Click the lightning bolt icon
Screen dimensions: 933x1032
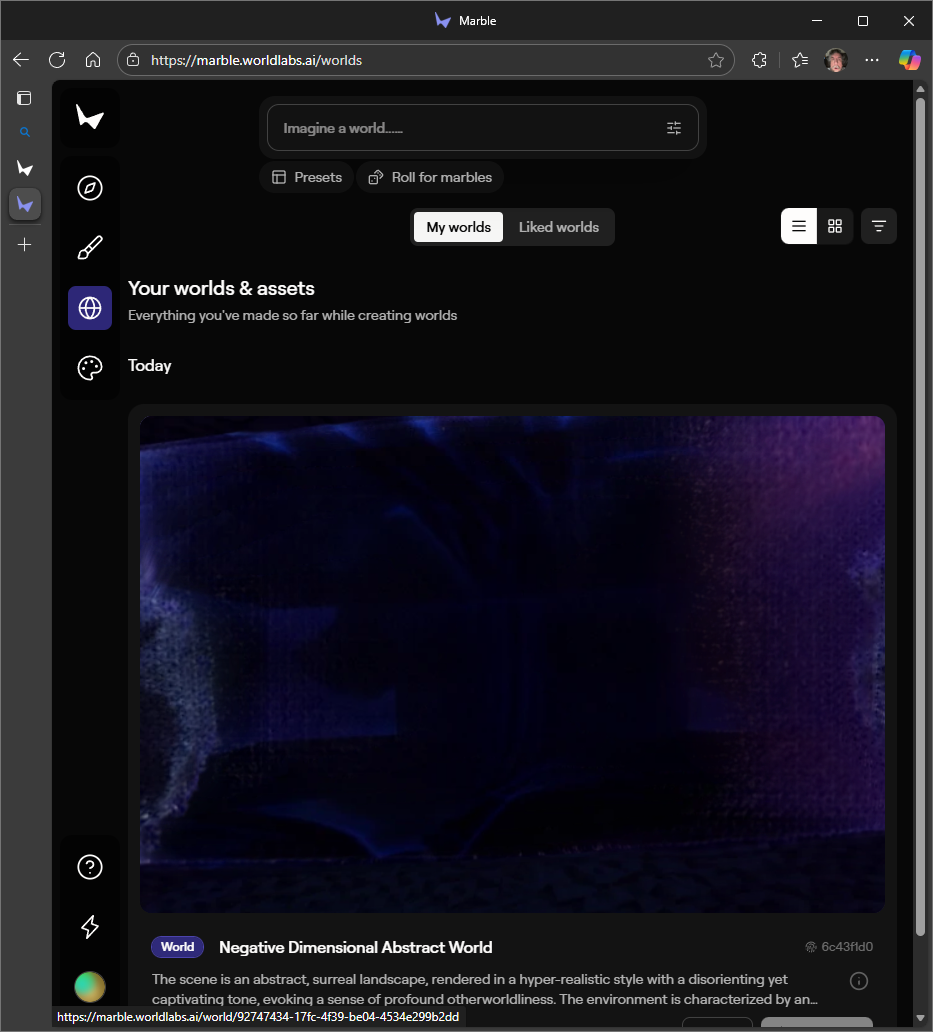(x=90, y=927)
